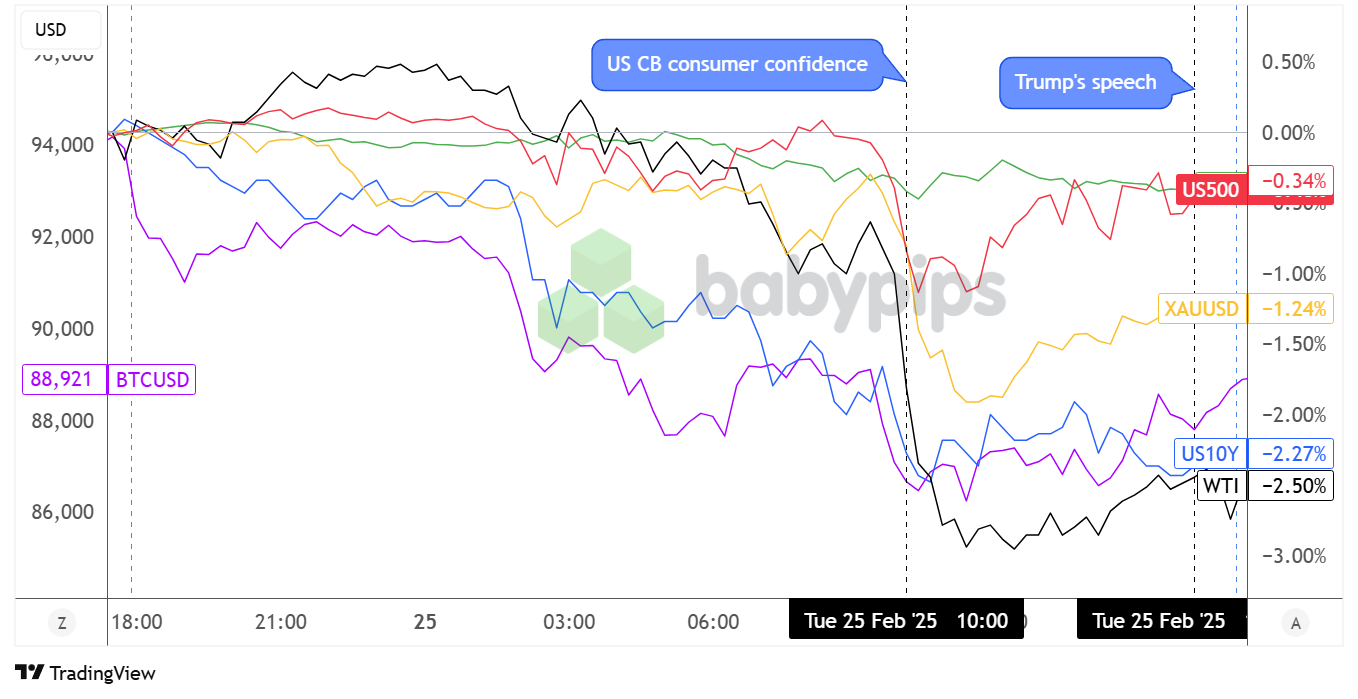This screenshot has width=1358, height=699.
Task: Click the Trump's speech callout
Action: tap(1085, 82)
